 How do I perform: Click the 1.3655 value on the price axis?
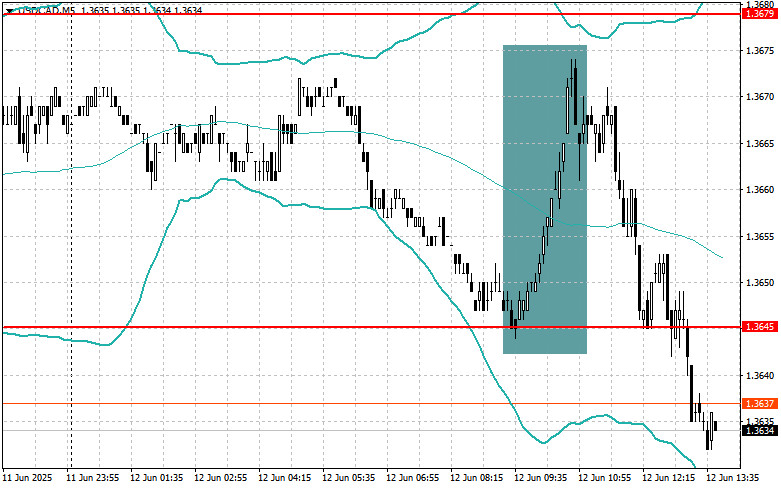(x=760, y=236)
